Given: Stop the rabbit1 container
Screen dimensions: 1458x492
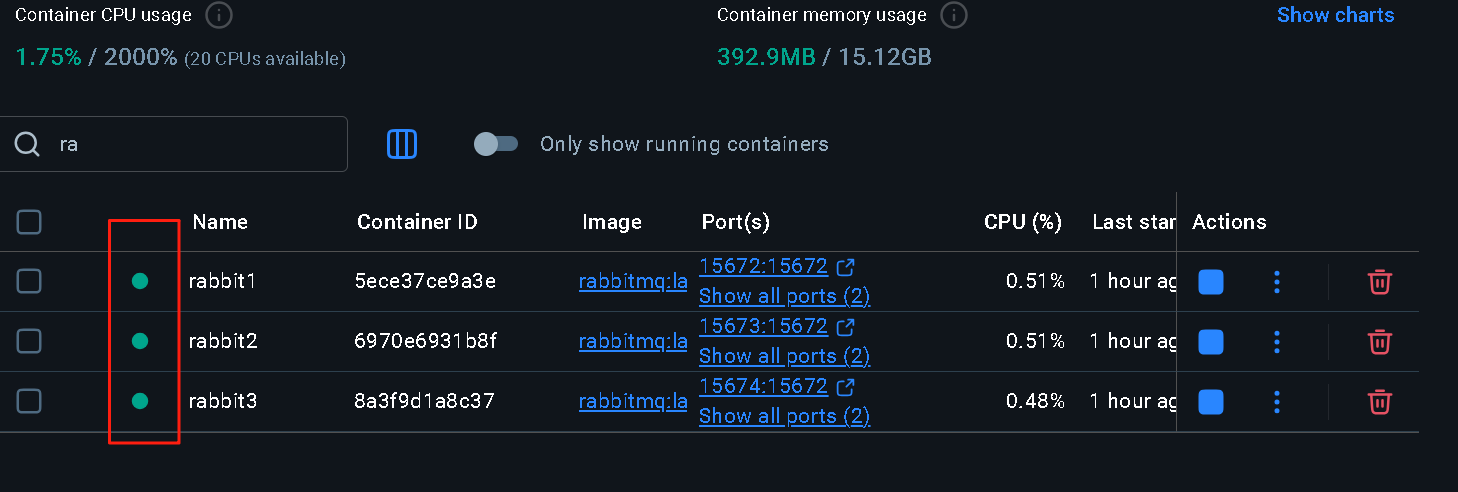Looking at the screenshot, I should pos(1210,282).
